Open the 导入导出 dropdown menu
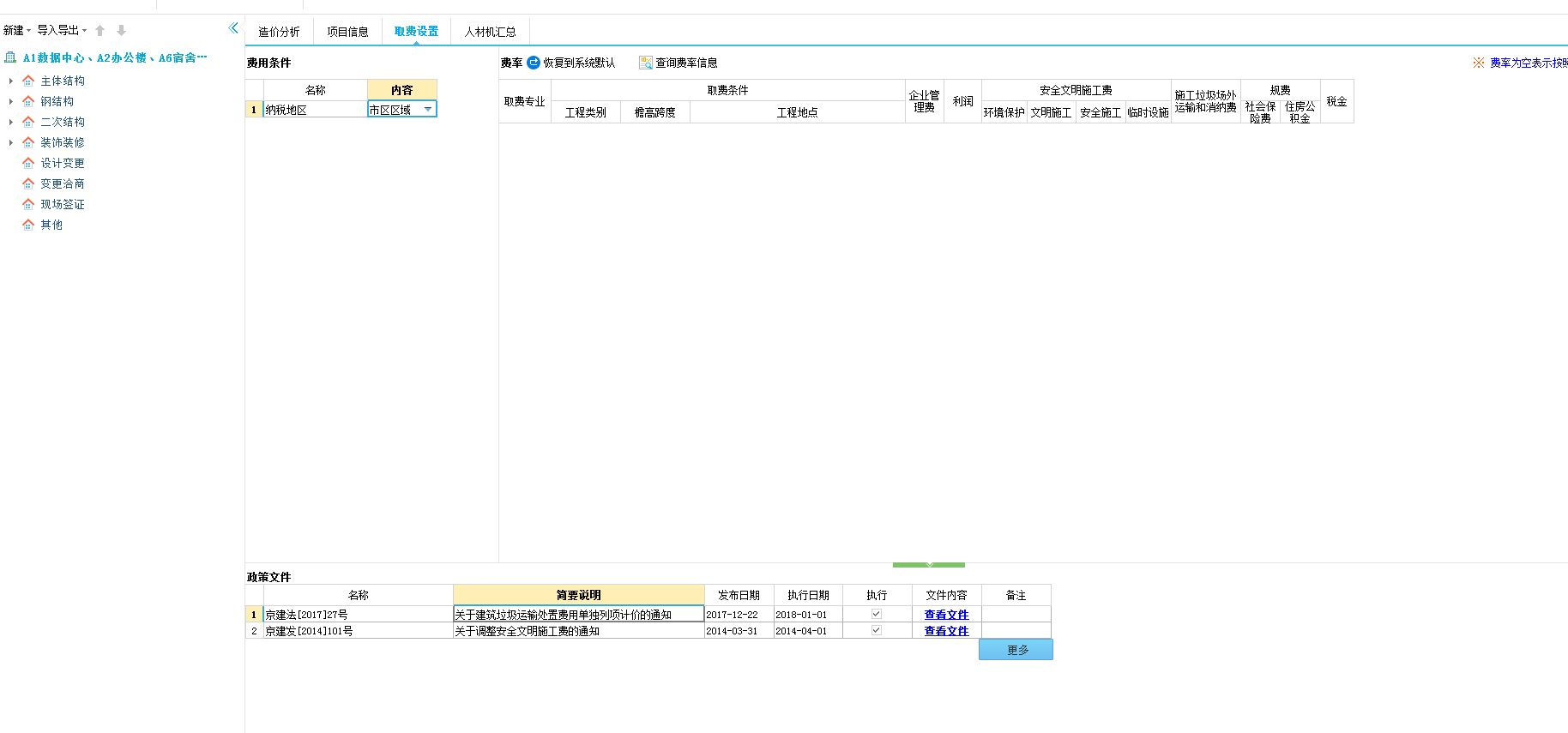 coord(62,31)
